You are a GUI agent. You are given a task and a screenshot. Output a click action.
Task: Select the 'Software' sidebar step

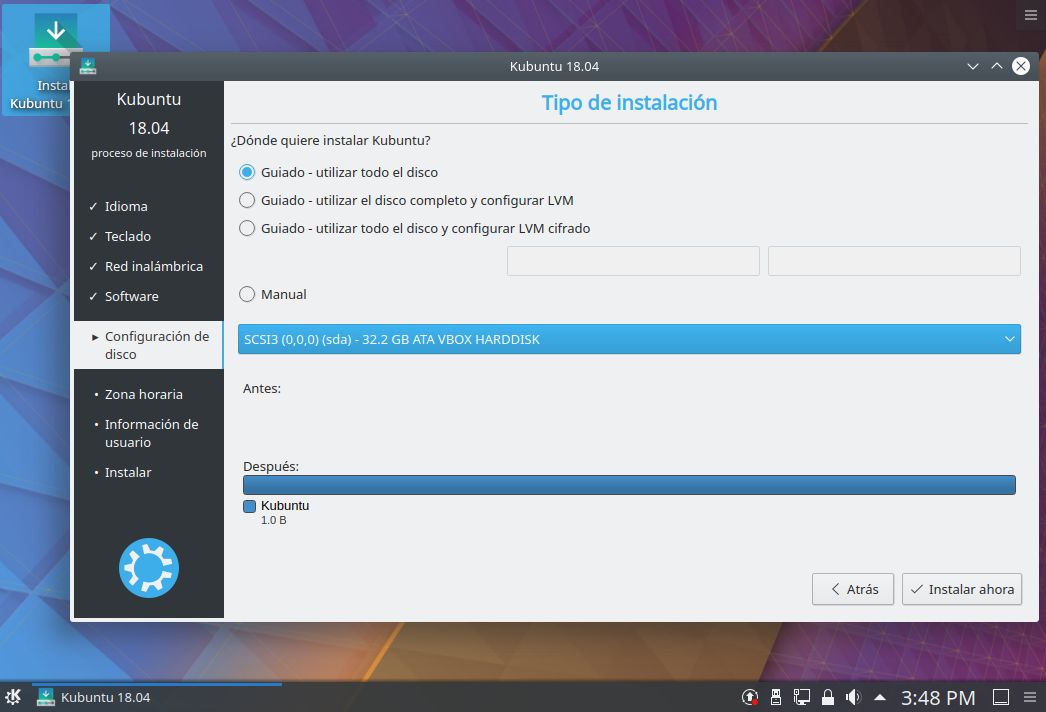[x=131, y=296]
